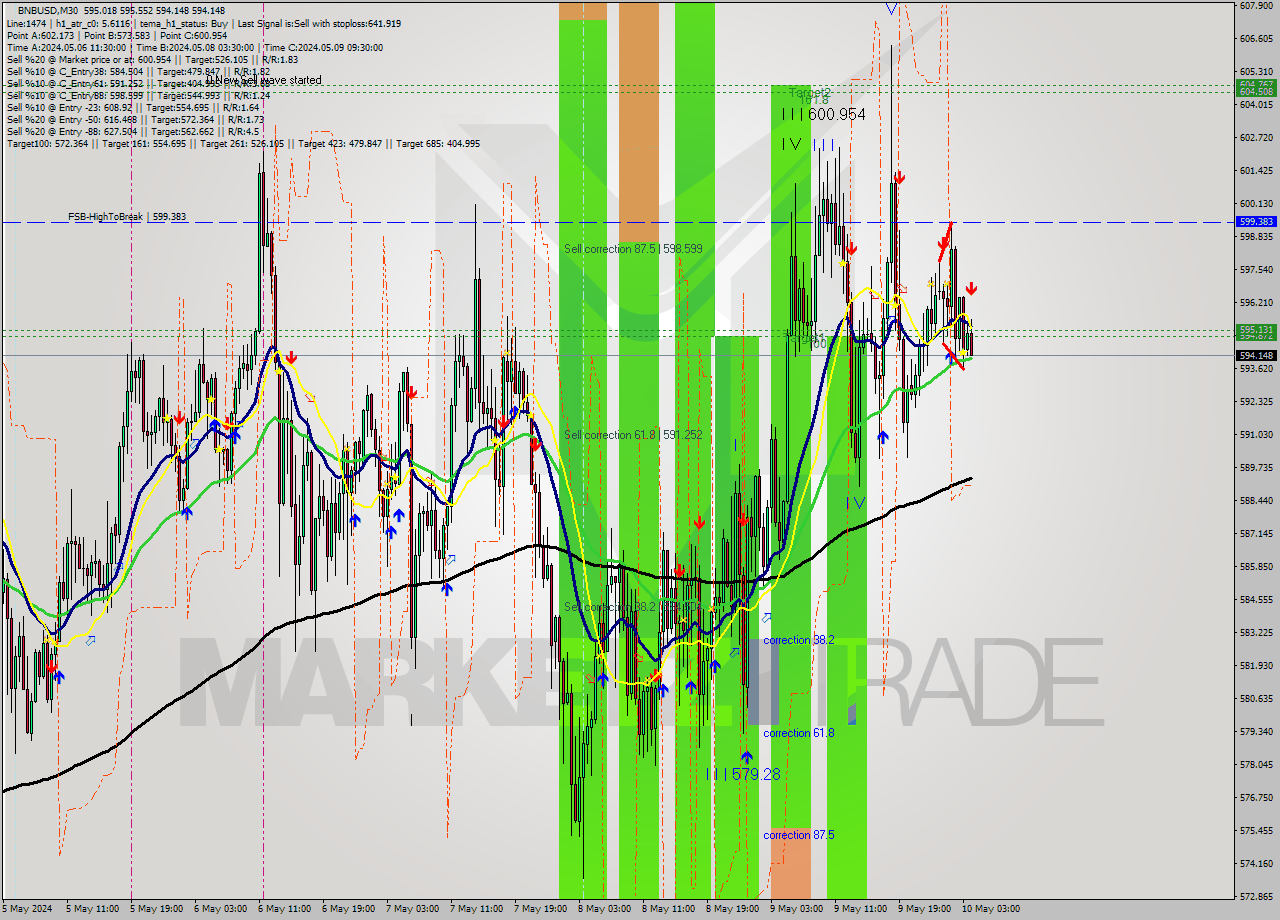Click the '5 May 2024' time axis label
This screenshot has width=1280, height=920.
(28, 909)
